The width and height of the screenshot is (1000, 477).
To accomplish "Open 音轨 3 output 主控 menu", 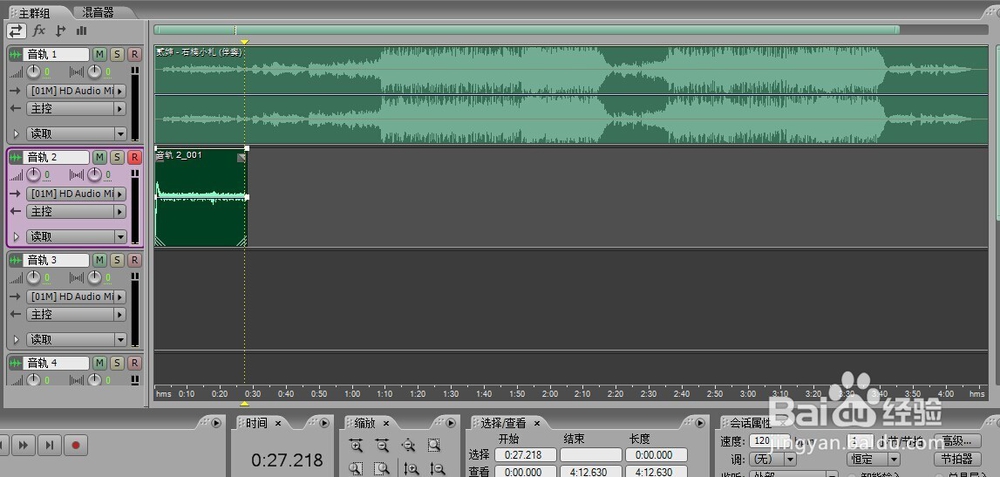I will coord(76,314).
